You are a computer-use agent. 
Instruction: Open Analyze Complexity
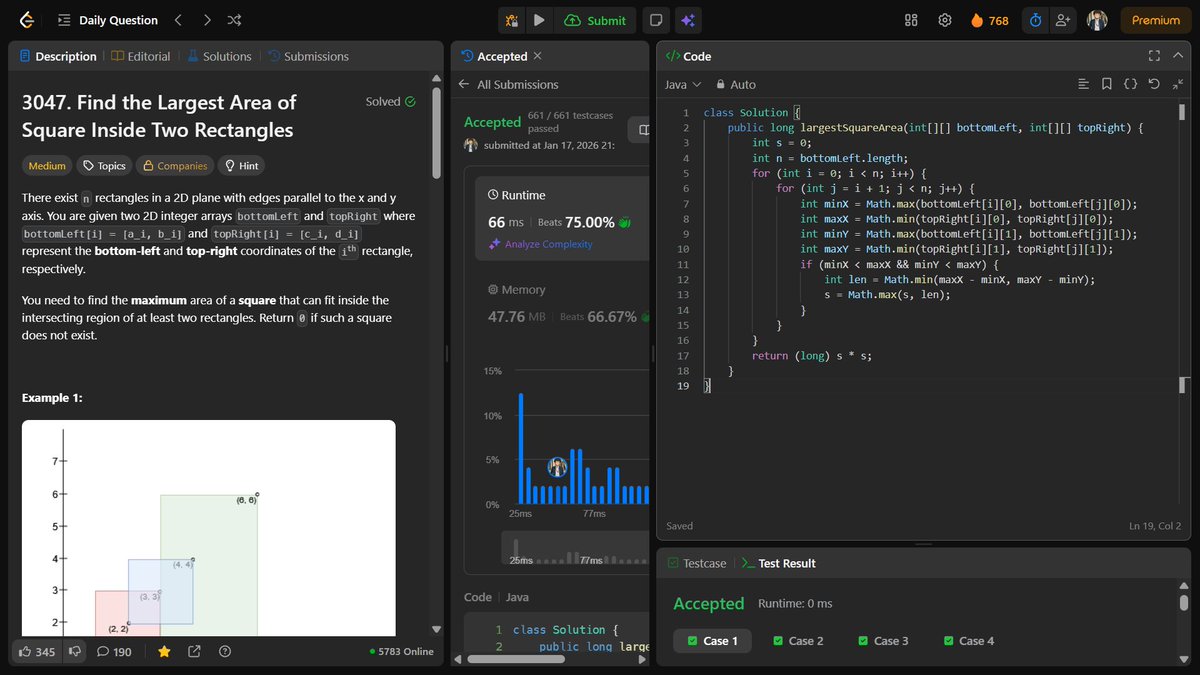pyautogui.click(x=541, y=245)
